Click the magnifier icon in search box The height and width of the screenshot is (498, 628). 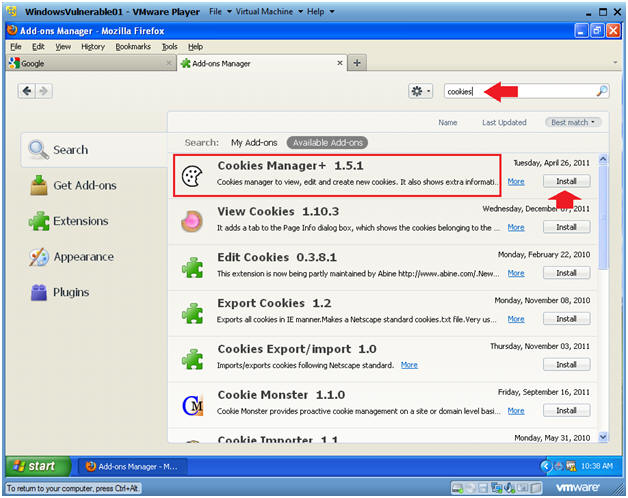click(602, 91)
